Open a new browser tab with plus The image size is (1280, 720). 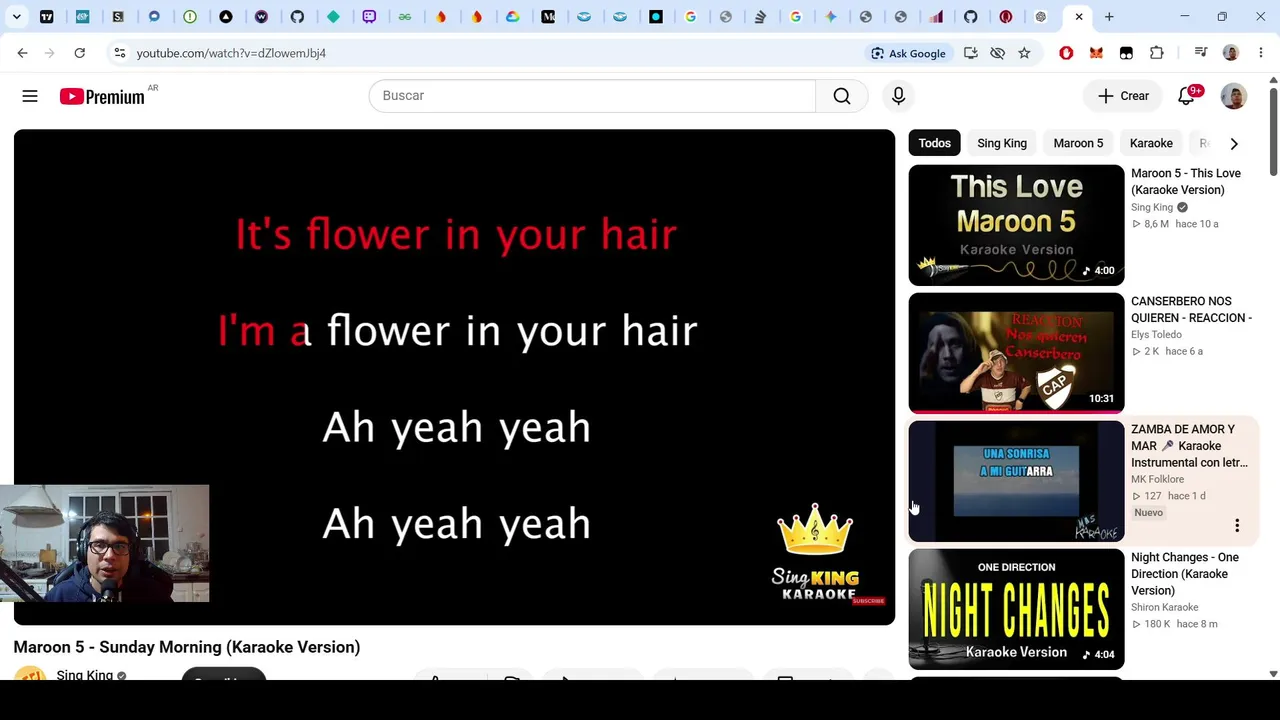1109,17
